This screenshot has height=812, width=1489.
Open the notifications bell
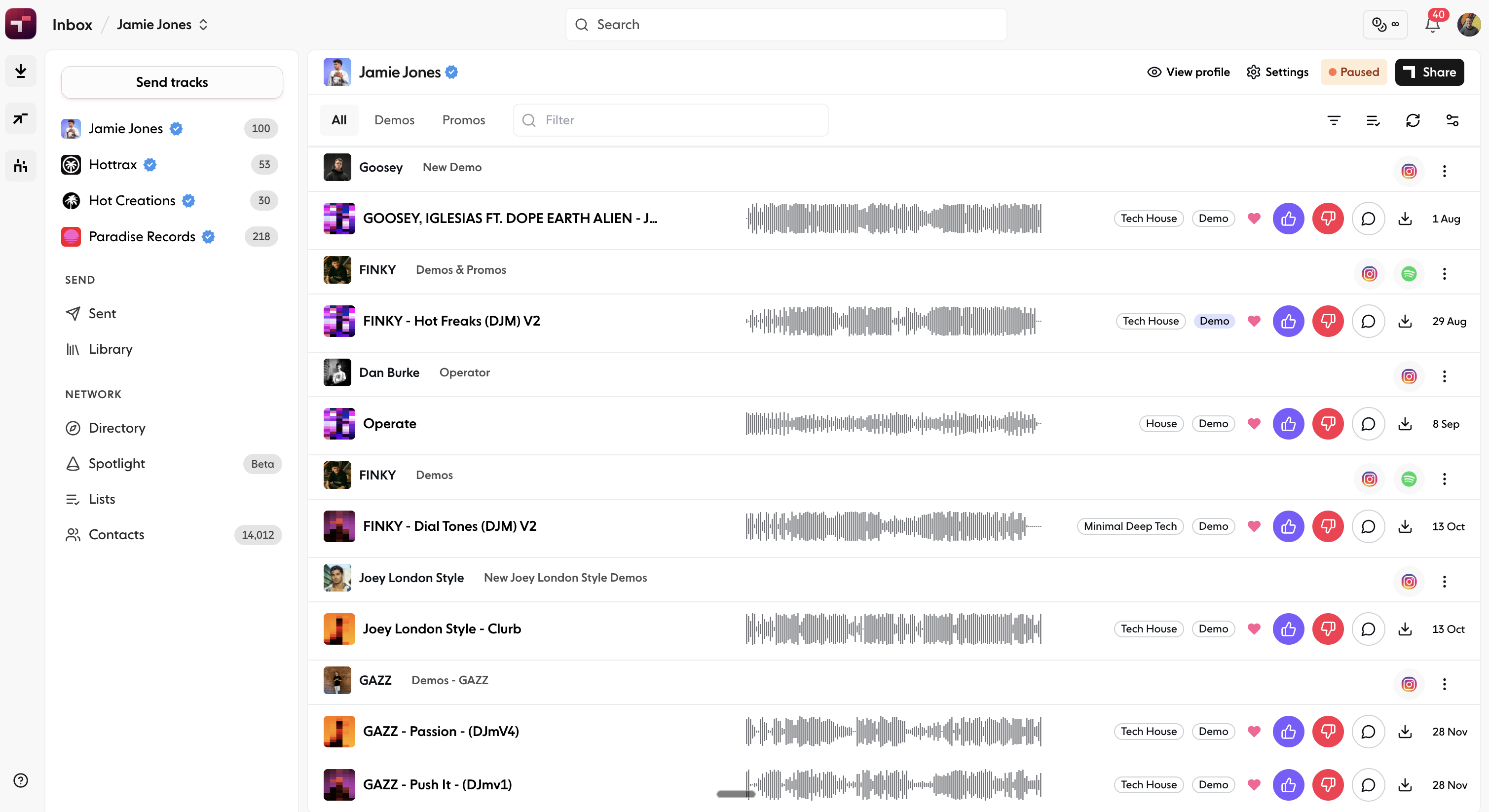[1432, 25]
